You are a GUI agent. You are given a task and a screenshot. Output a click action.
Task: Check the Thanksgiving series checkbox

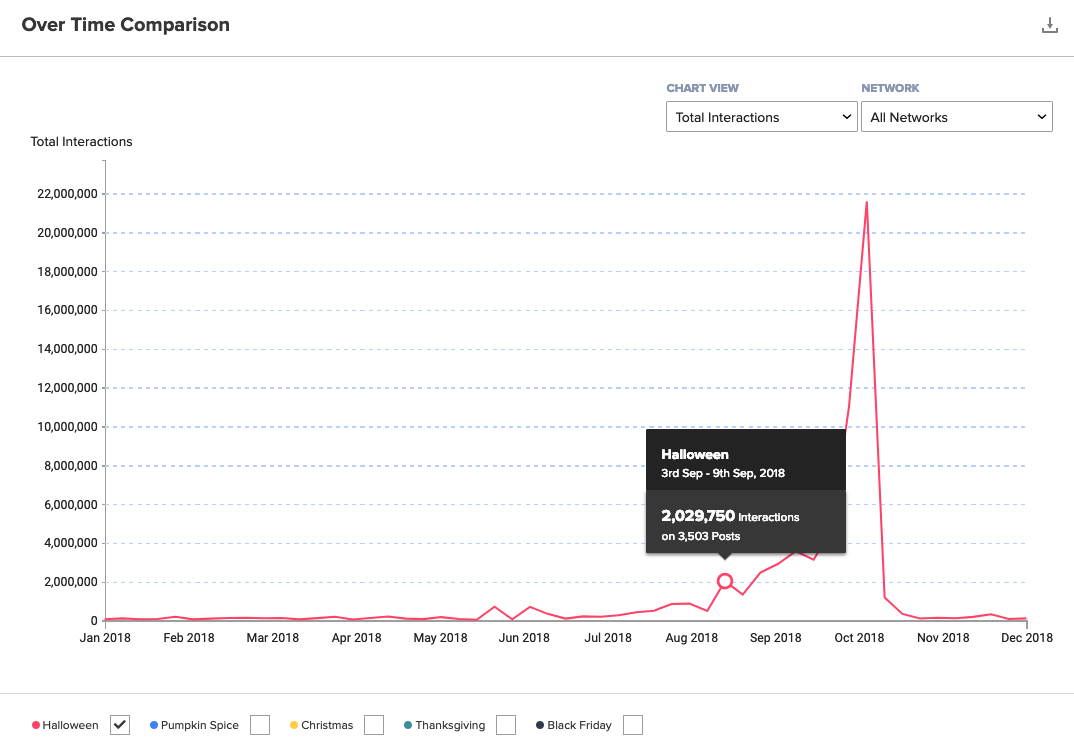tap(506, 725)
